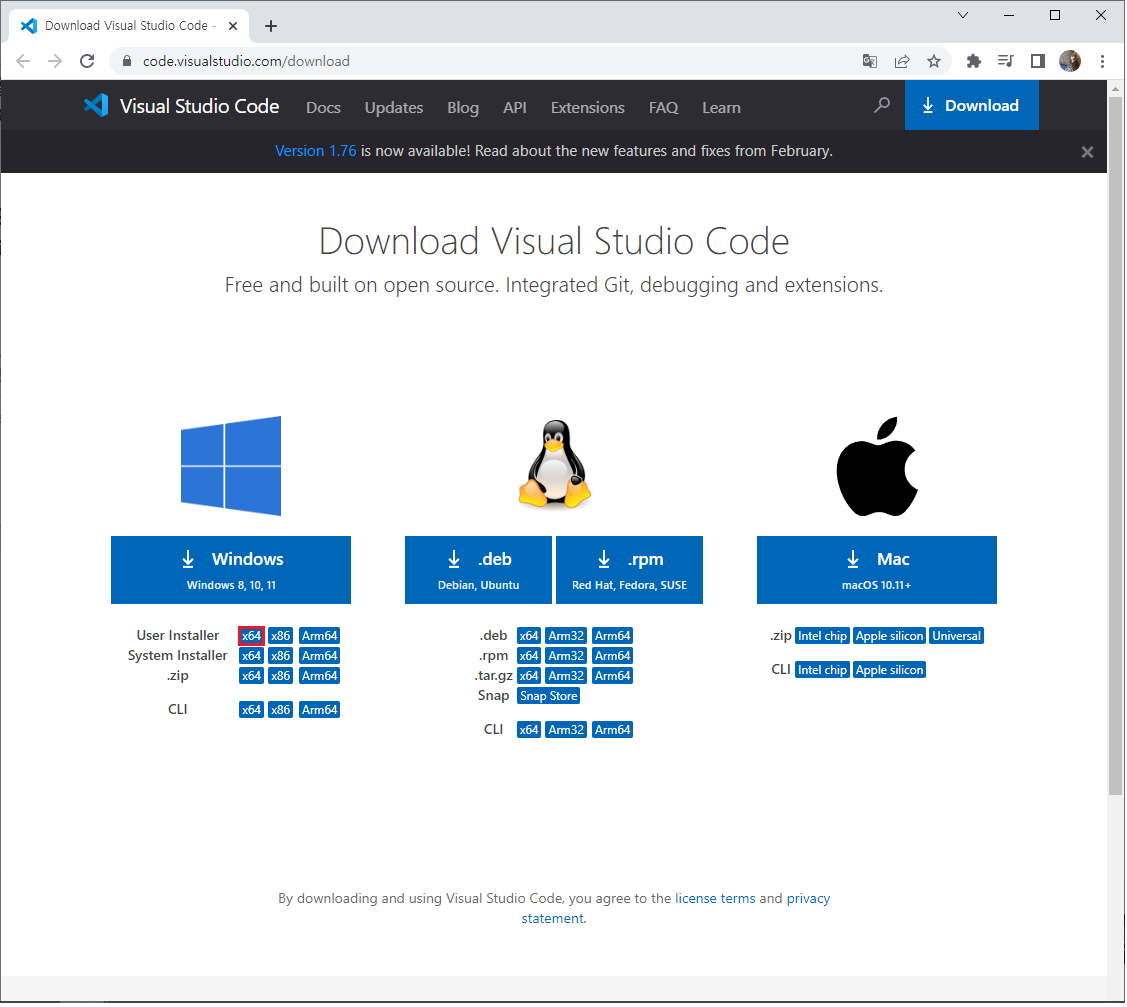Open site search with the magnifier icon
The width and height of the screenshot is (1127, 1007).
pyautogui.click(x=882, y=106)
